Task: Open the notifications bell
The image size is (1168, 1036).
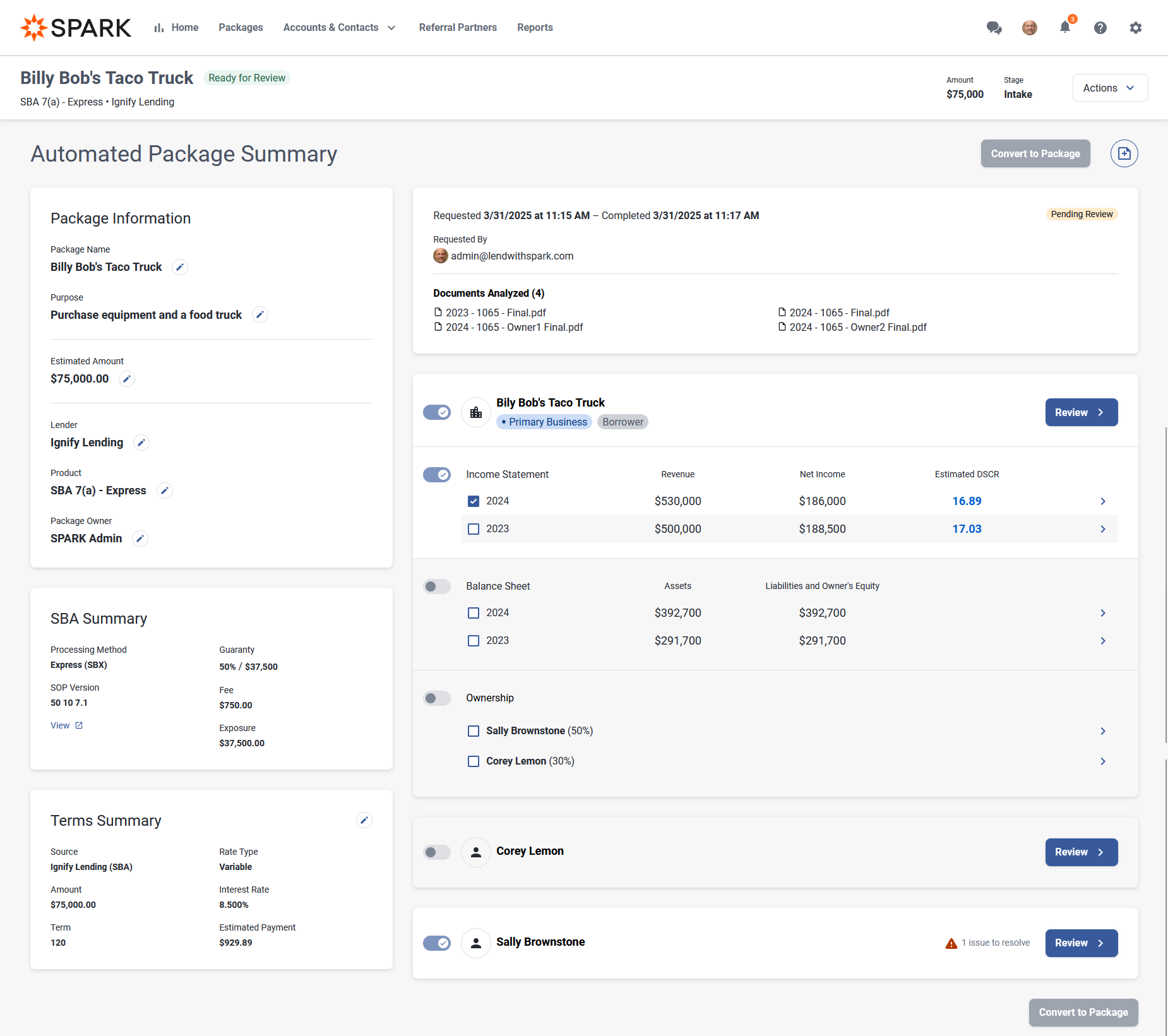Action: (1065, 27)
